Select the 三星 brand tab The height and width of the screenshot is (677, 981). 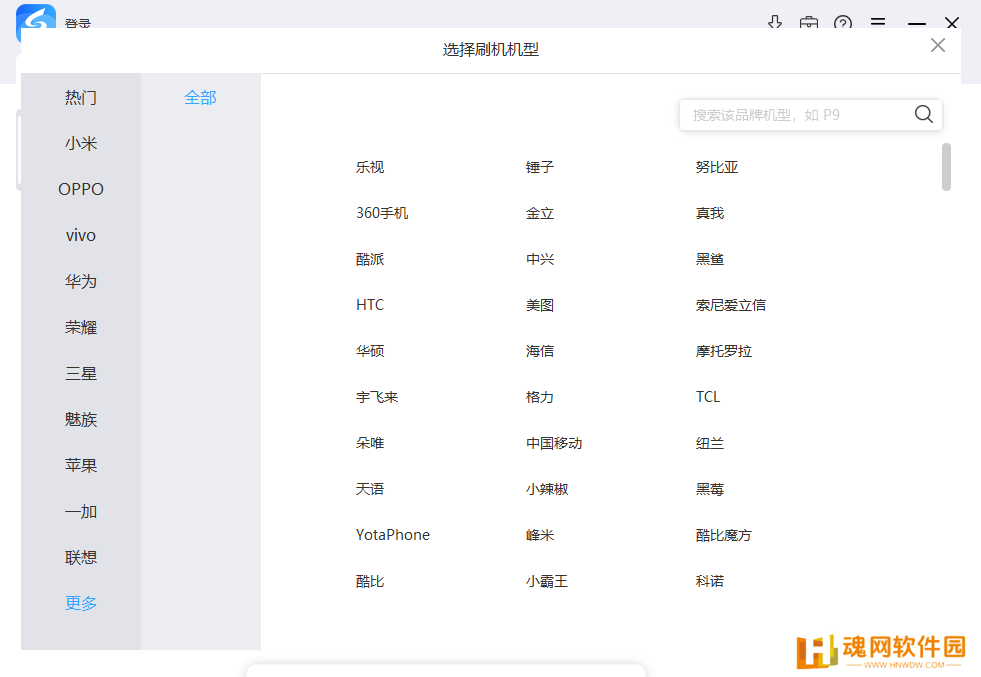(x=81, y=374)
